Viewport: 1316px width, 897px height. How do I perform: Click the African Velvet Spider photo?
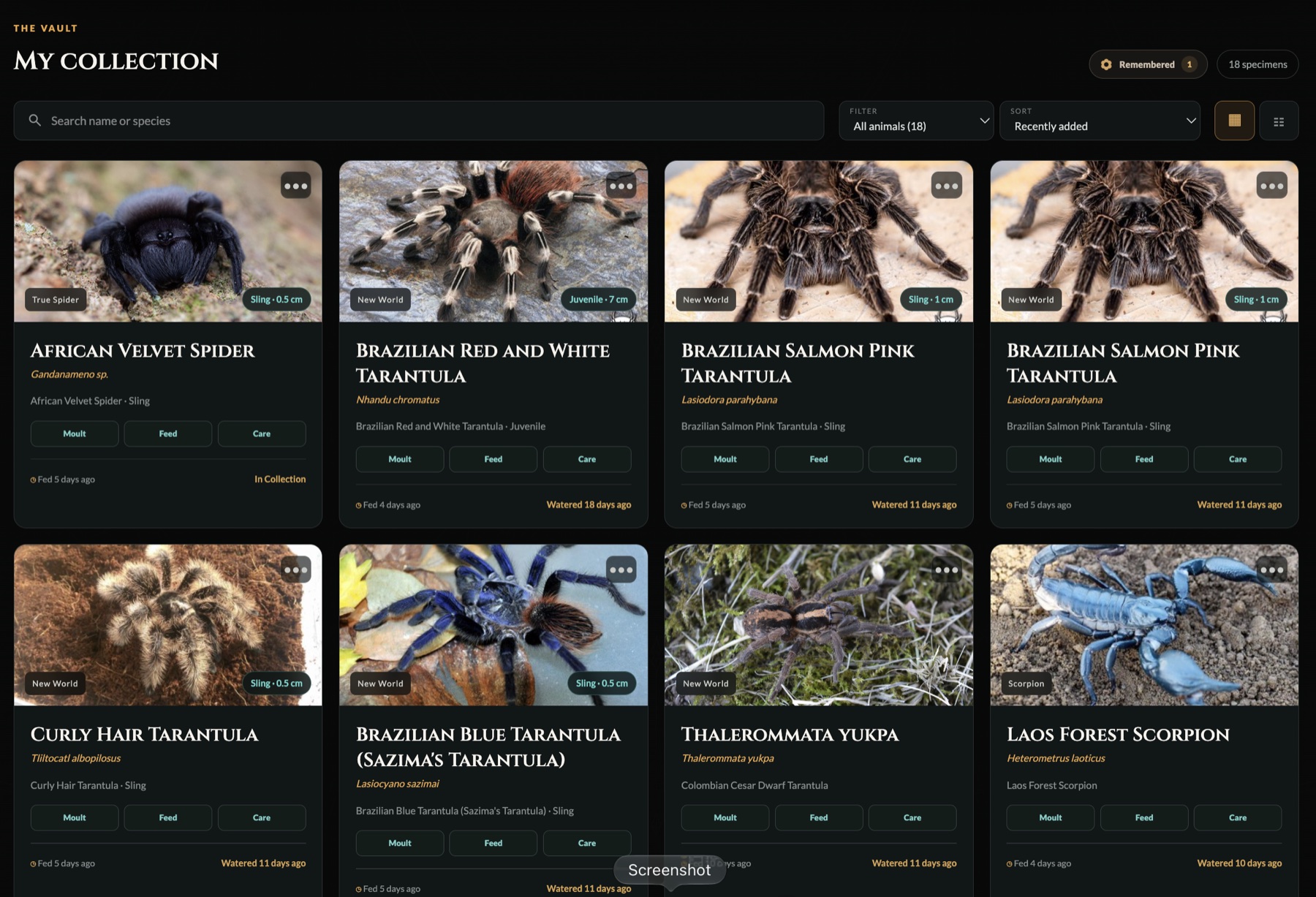[168, 241]
